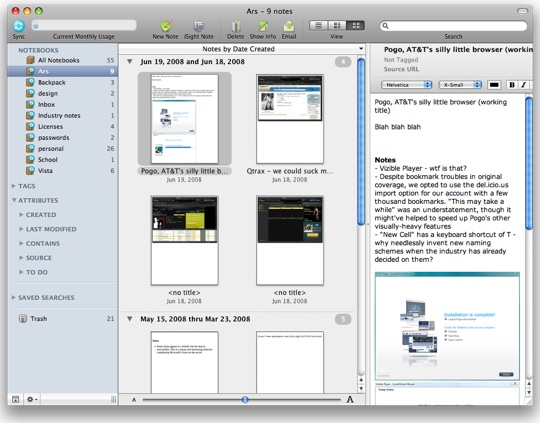Image resolution: width=540 pixels, height=423 pixels.
Task: Expand the TAGS section
Action: tap(13, 186)
